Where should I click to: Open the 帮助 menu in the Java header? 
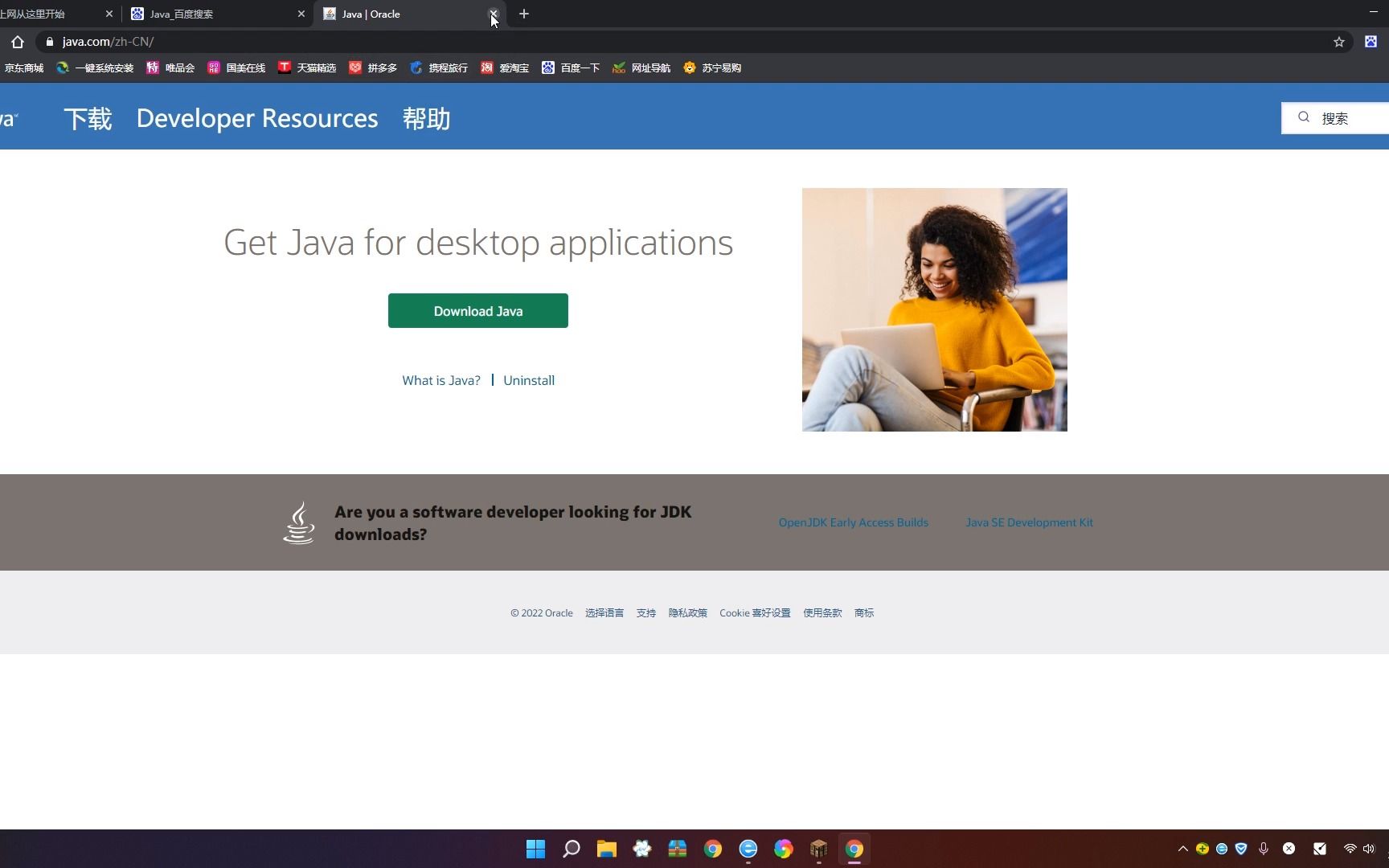tap(426, 118)
